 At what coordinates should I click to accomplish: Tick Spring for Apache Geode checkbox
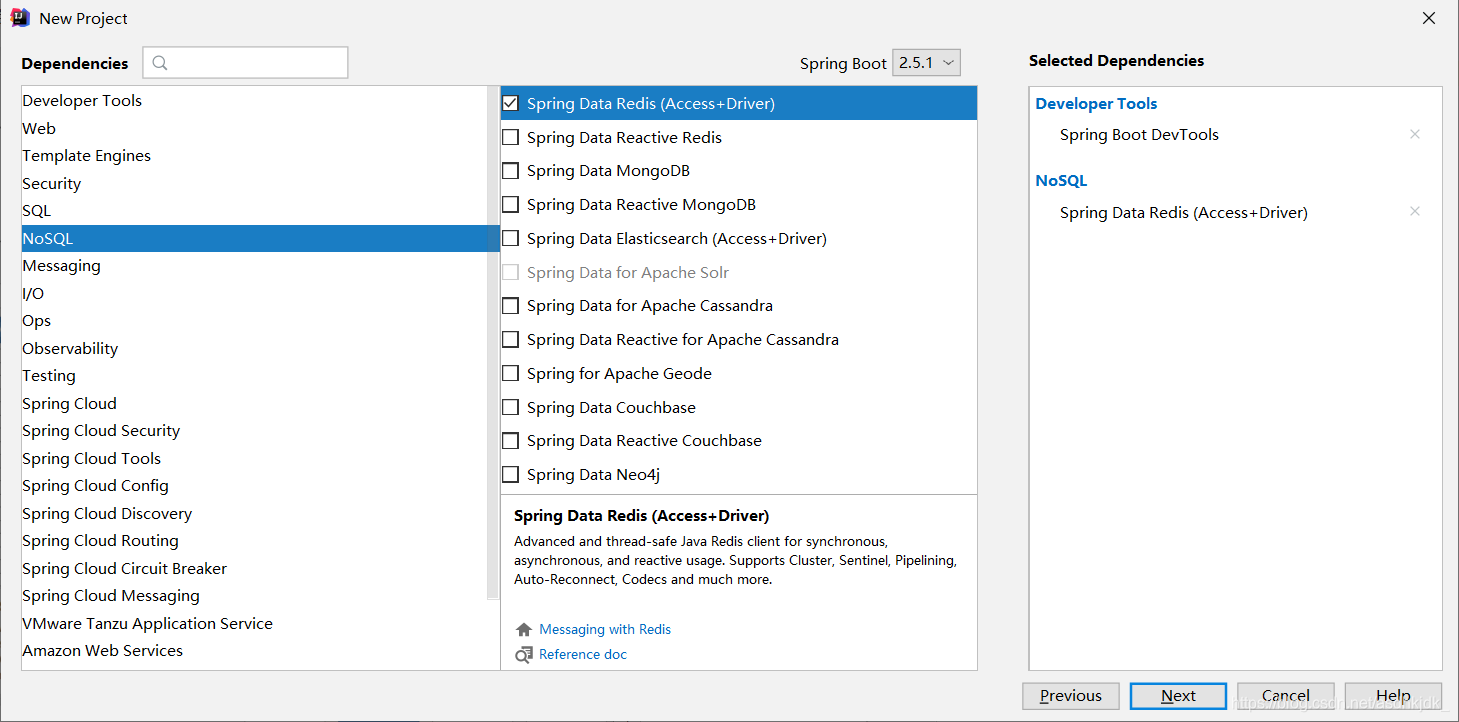coord(511,373)
